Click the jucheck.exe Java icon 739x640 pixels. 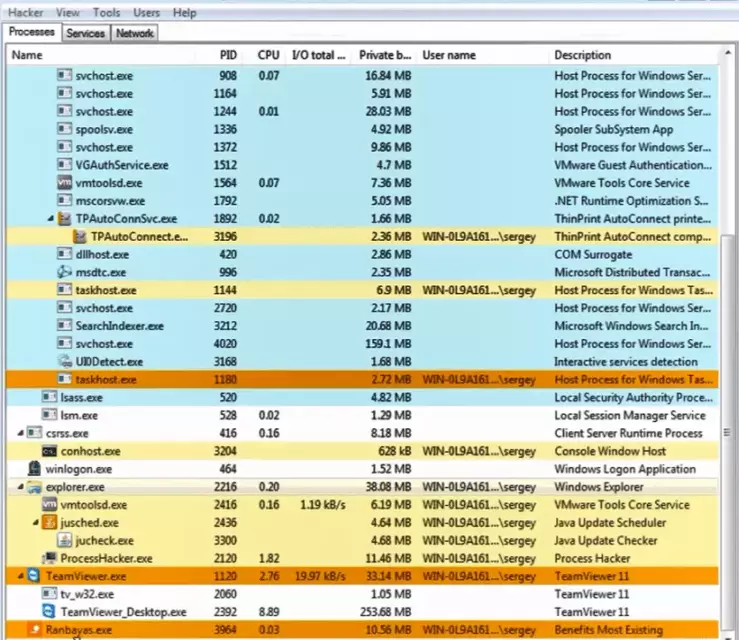pos(65,541)
